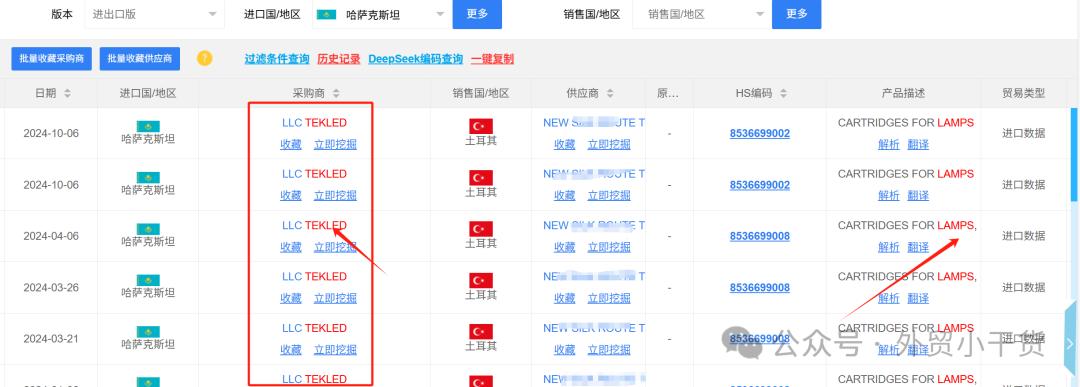Click Kazakhstan flag in 2024-03-21 row
Viewport: 1080px width, 387px height.
pos(148,332)
